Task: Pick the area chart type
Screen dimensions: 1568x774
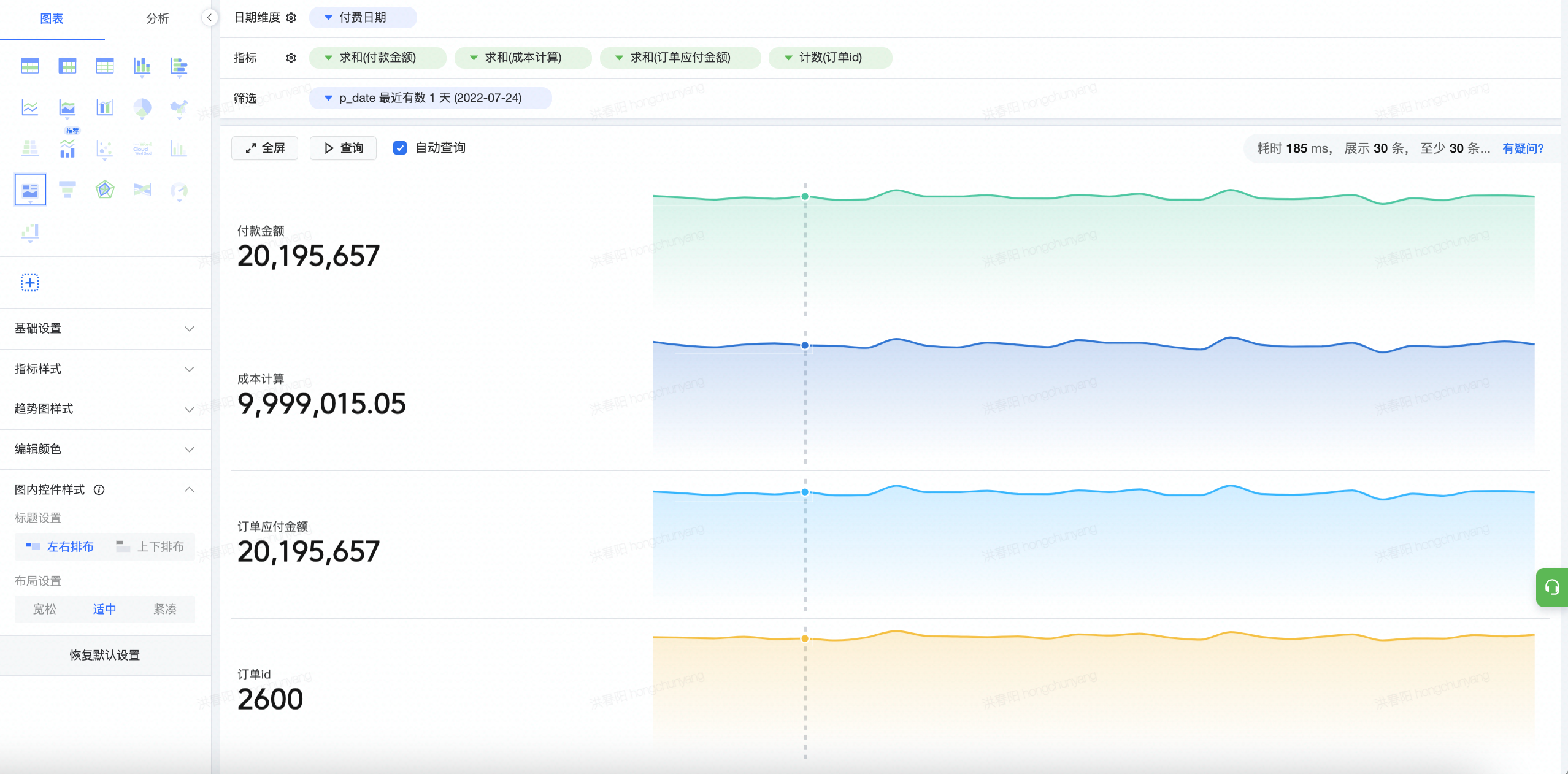Action: [67, 108]
